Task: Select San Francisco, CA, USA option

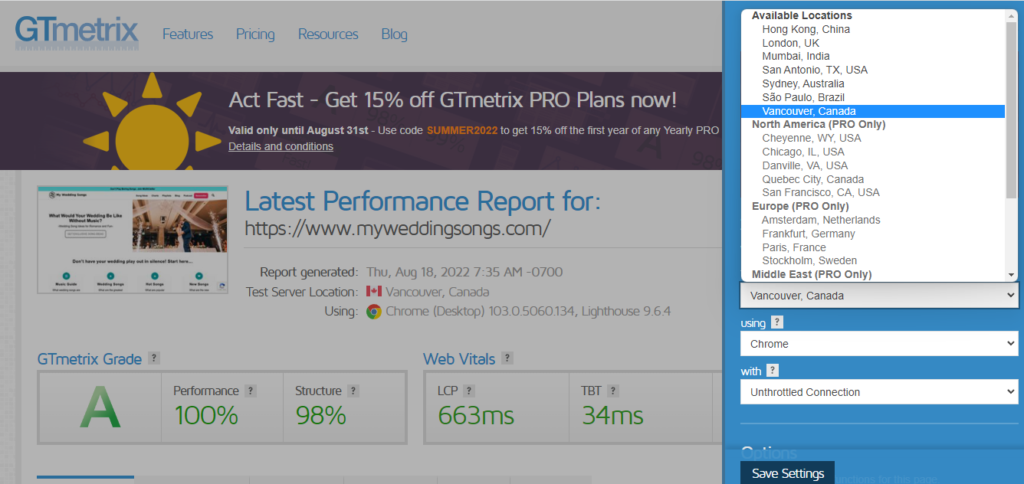Action: click(x=872, y=193)
